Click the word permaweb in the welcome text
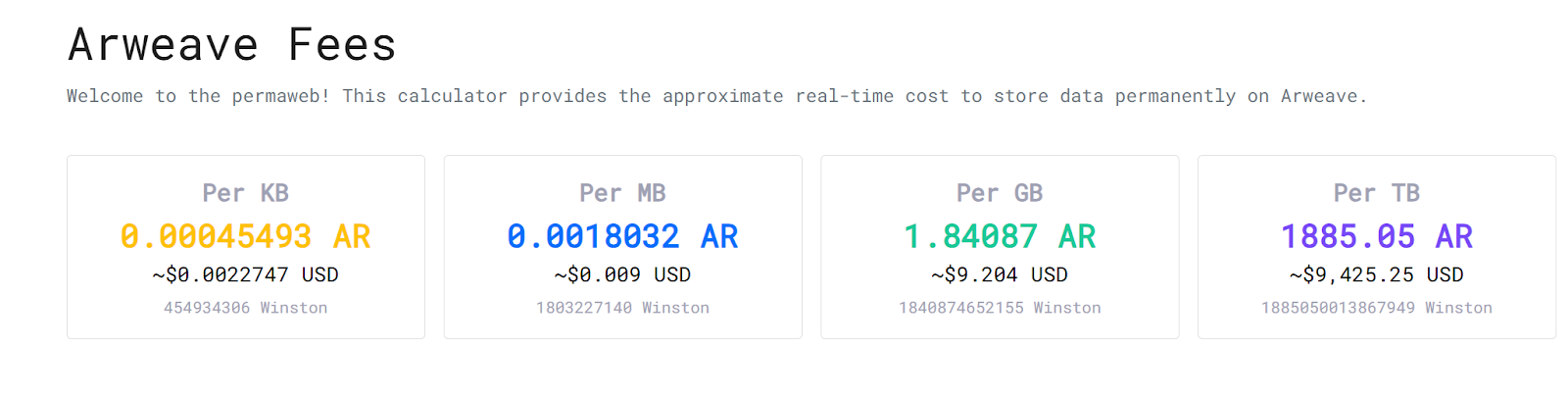Viewport: 1568px width, 396px height. pos(280,96)
